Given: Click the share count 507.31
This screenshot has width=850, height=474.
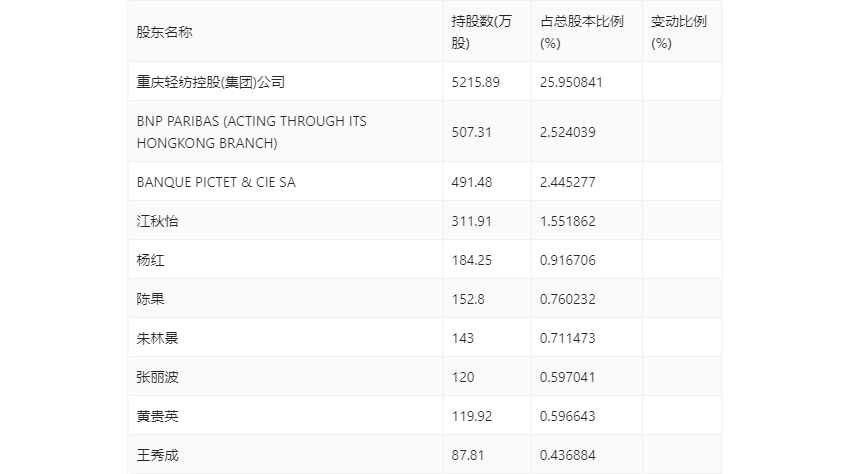Looking at the screenshot, I should 472,132.
